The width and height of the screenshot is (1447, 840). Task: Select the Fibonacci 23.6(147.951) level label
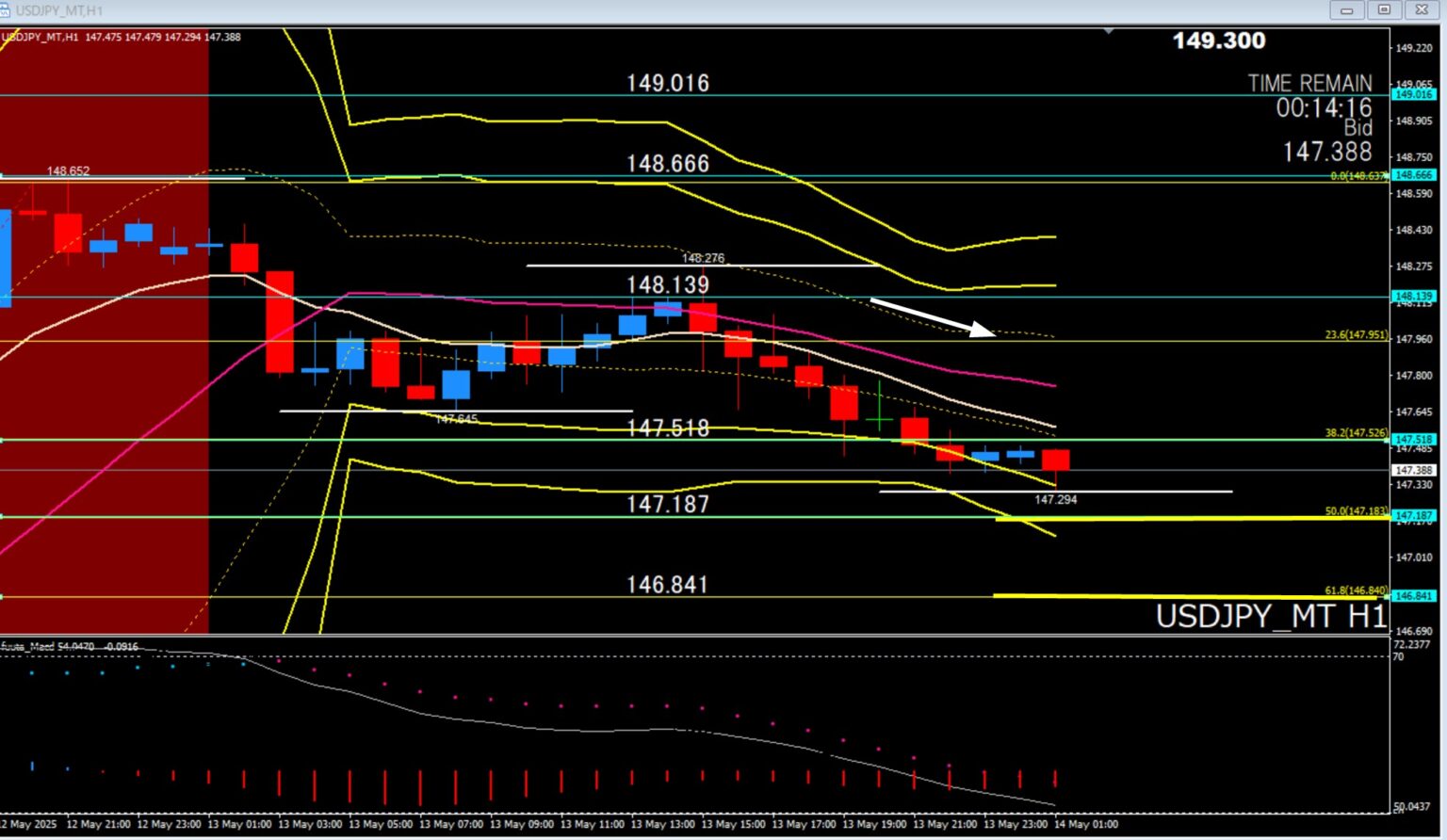[x=1356, y=334]
